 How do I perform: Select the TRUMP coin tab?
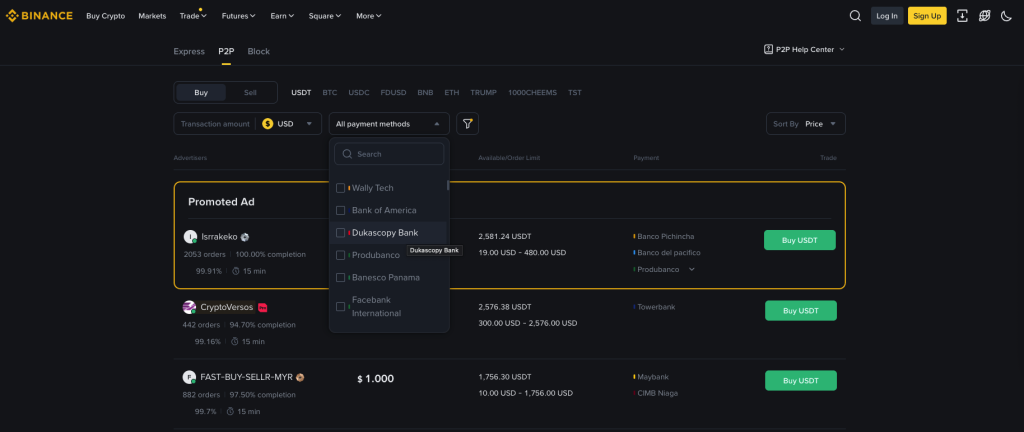click(484, 93)
